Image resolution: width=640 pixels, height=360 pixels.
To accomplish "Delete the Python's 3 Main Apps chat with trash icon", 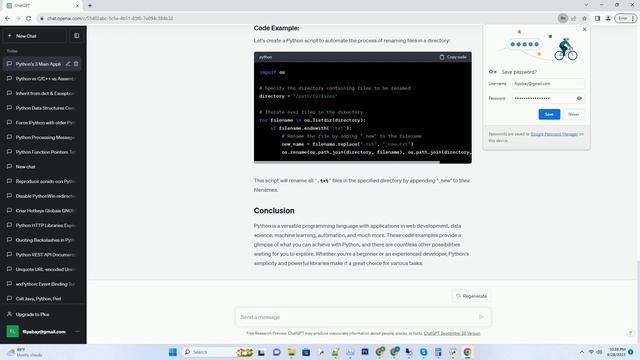I will tap(76, 64).
